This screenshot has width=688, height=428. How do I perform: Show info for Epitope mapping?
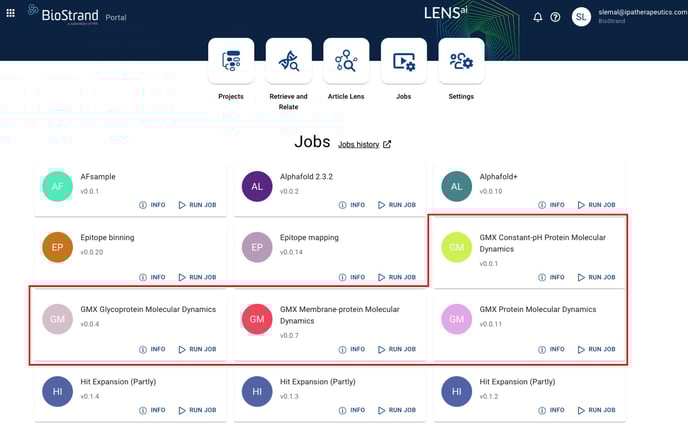click(x=352, y=277)
